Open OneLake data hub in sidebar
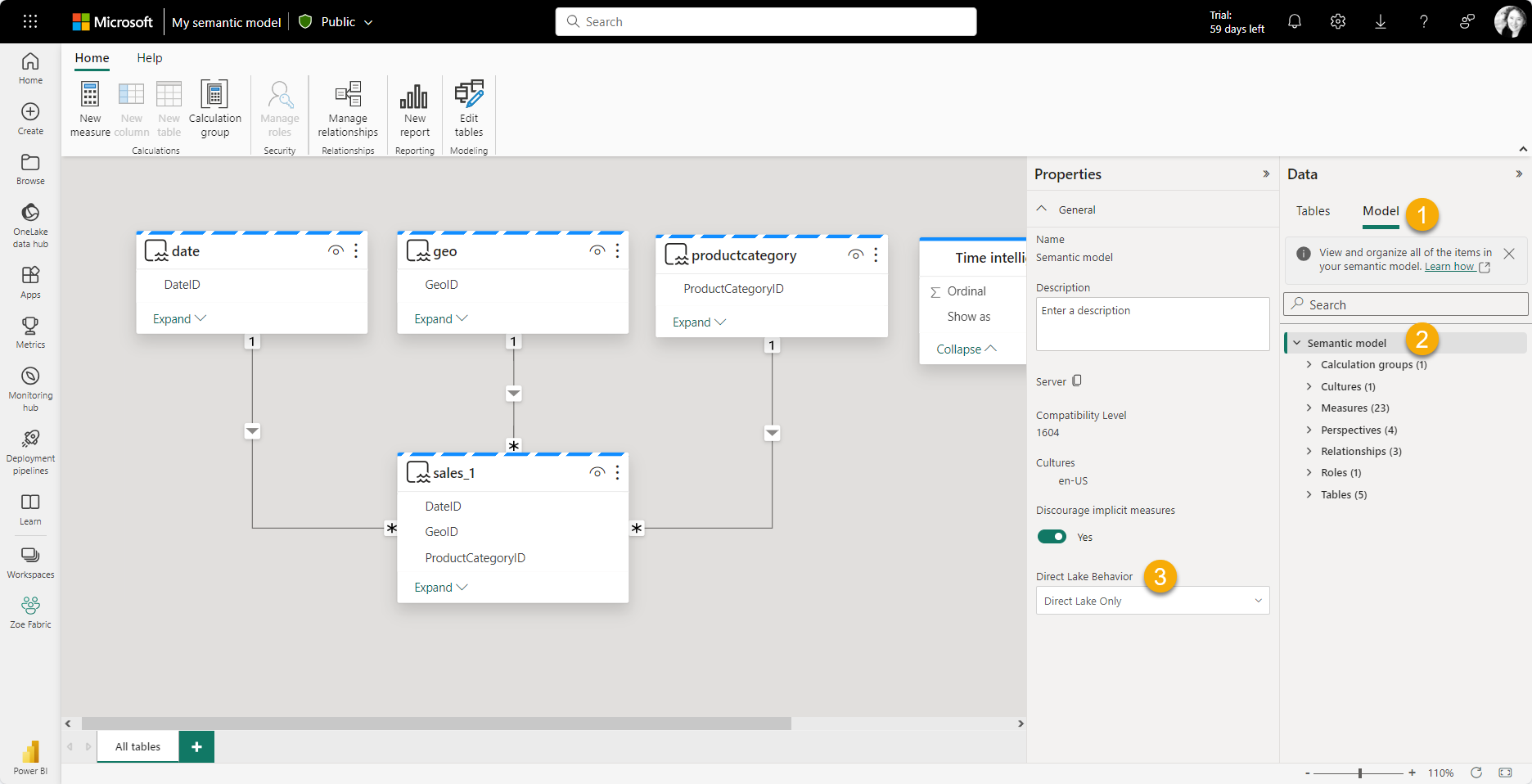 [30, 226]
